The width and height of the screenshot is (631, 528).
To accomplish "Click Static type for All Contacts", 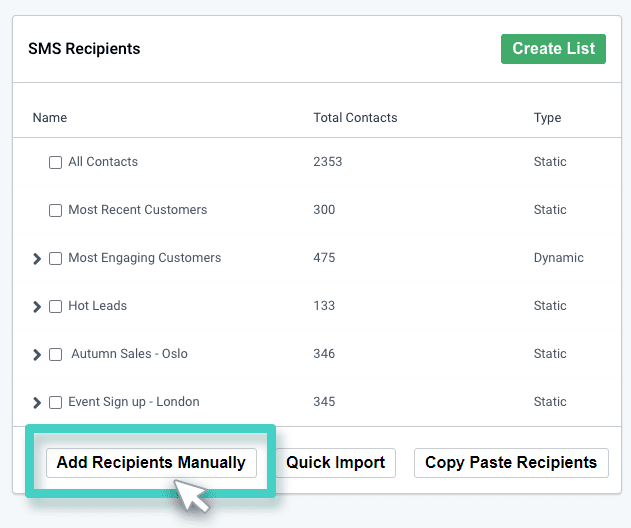I will [550, 162].
